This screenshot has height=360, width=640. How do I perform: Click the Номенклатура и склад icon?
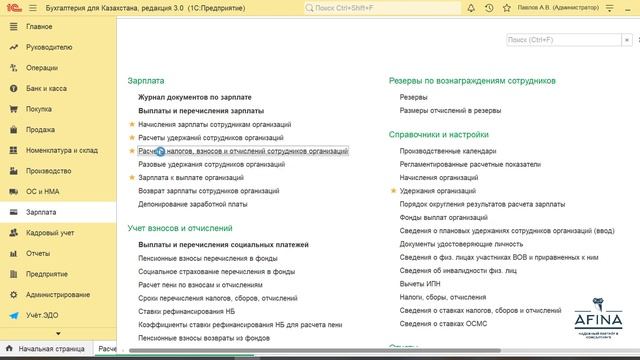pyautogui.click(x=13, y=150)
